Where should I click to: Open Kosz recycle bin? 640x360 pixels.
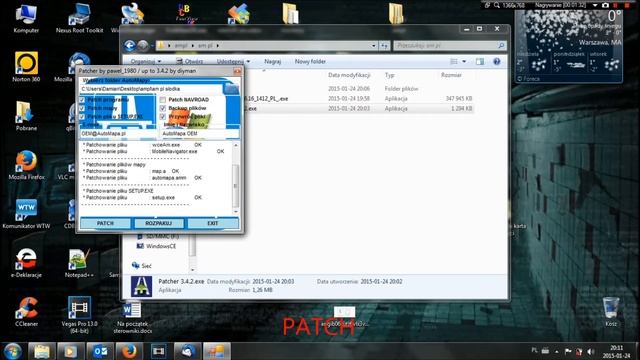click(x=611, y=312)
